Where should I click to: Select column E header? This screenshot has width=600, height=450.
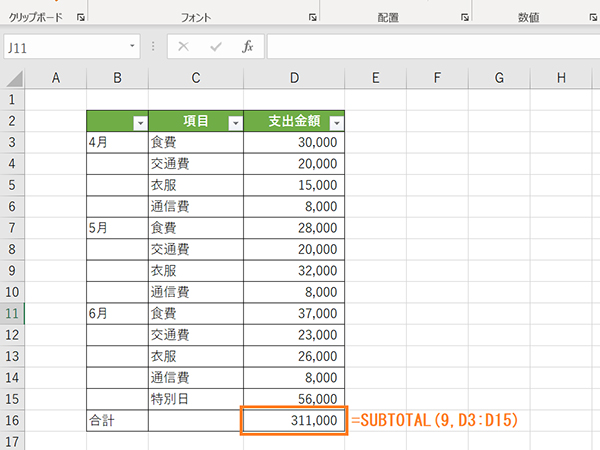pos(376,78)
